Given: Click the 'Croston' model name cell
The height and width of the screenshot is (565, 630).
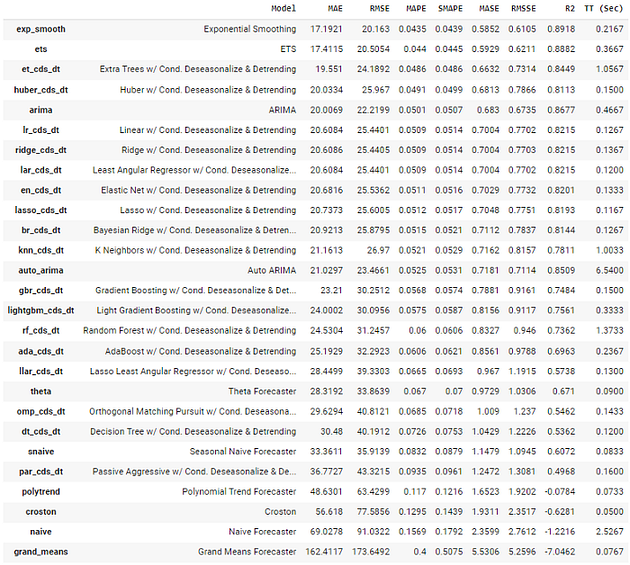Looking at the screenshot, I should pyautogui.click(x=280, y=512).
